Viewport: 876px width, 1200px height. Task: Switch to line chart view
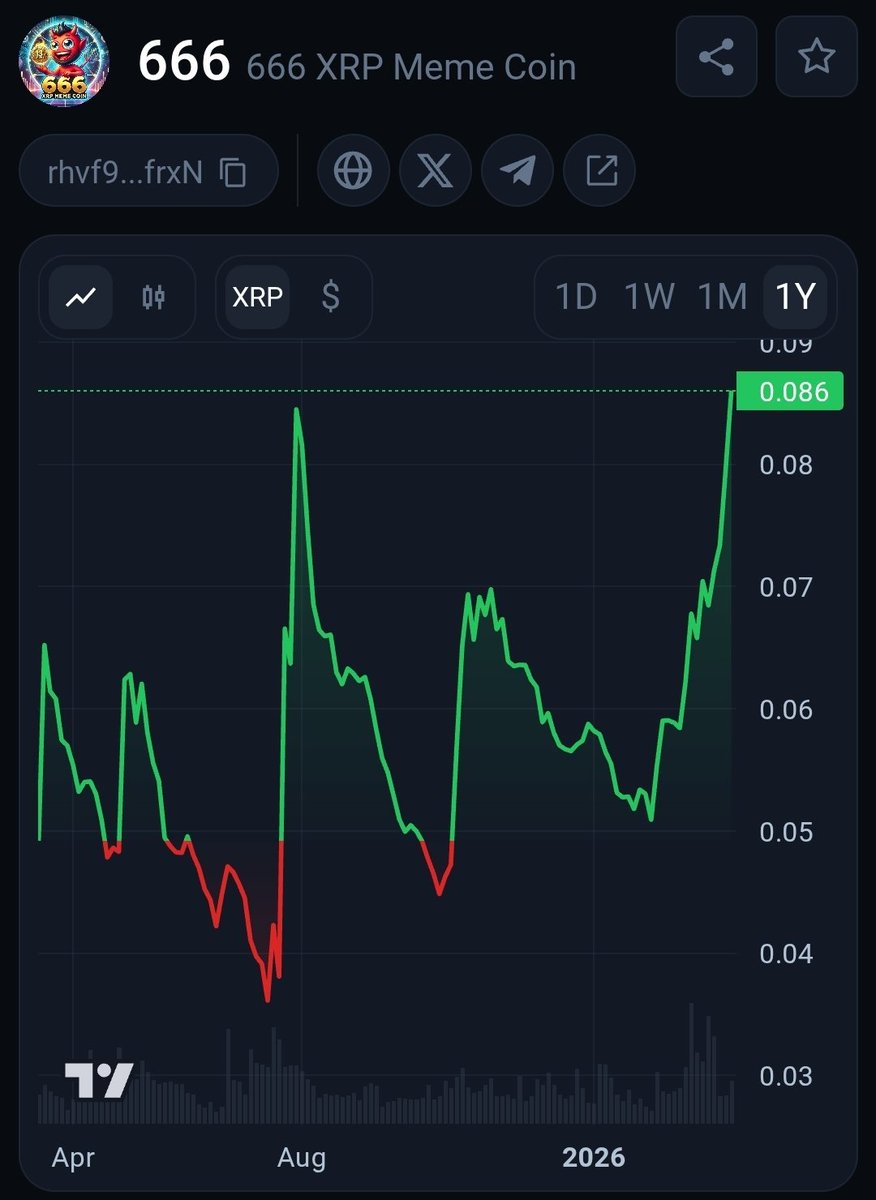pyautogui.click(x=81, y=297)
